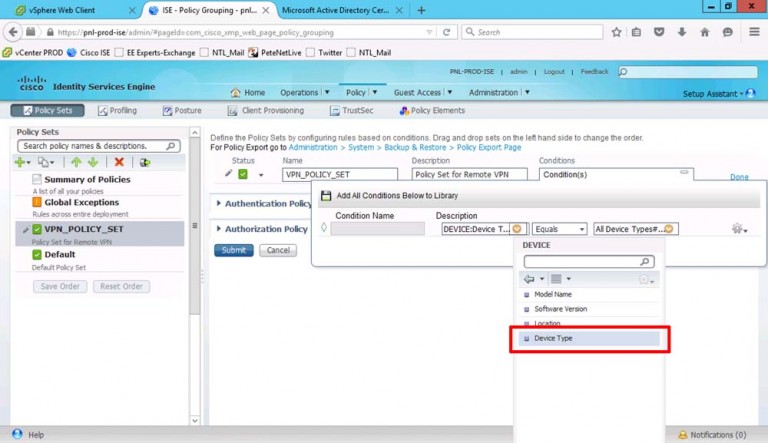Switch to the Client Provisioning tab
This screenshot has height=443, width=768.
click(266, 111)
